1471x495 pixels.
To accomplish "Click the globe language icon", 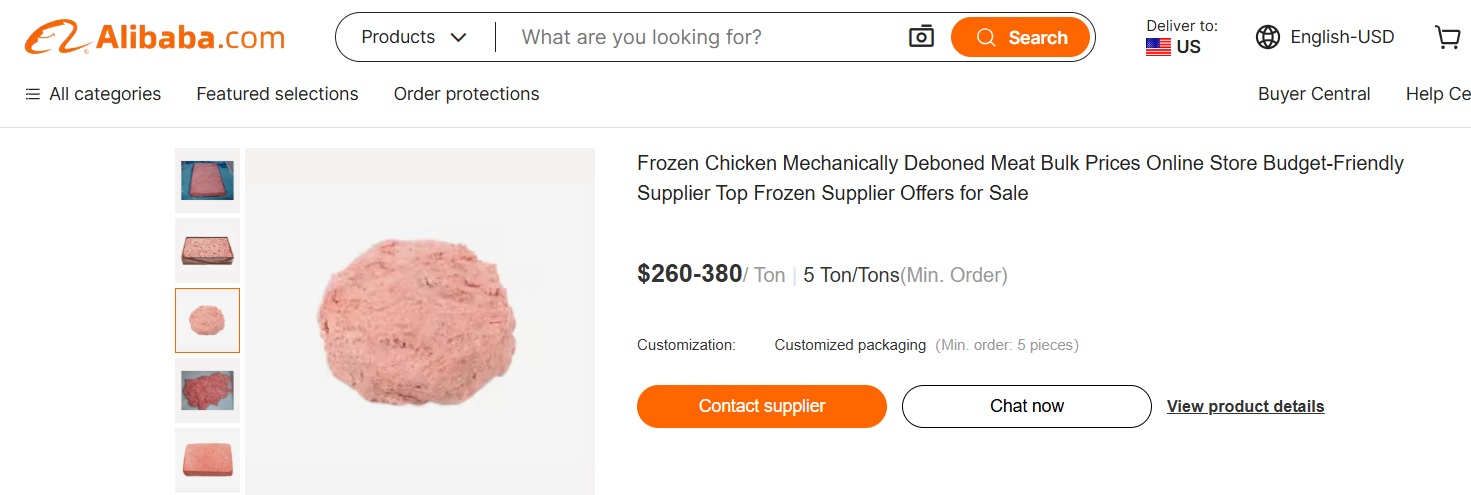I will click(x=1267, y=38).
